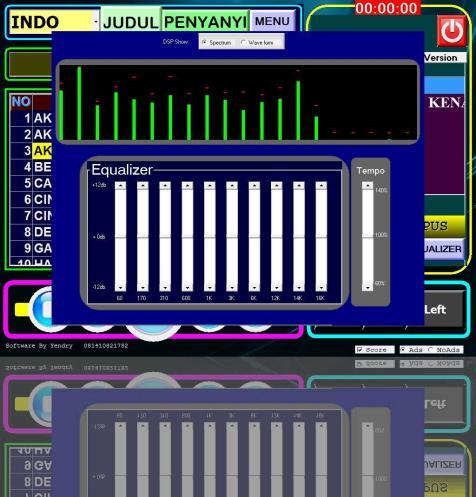Click up arrow of 600 Hz band
The image size is (476, 497).
pyautogui.click(x=187, y=185)
